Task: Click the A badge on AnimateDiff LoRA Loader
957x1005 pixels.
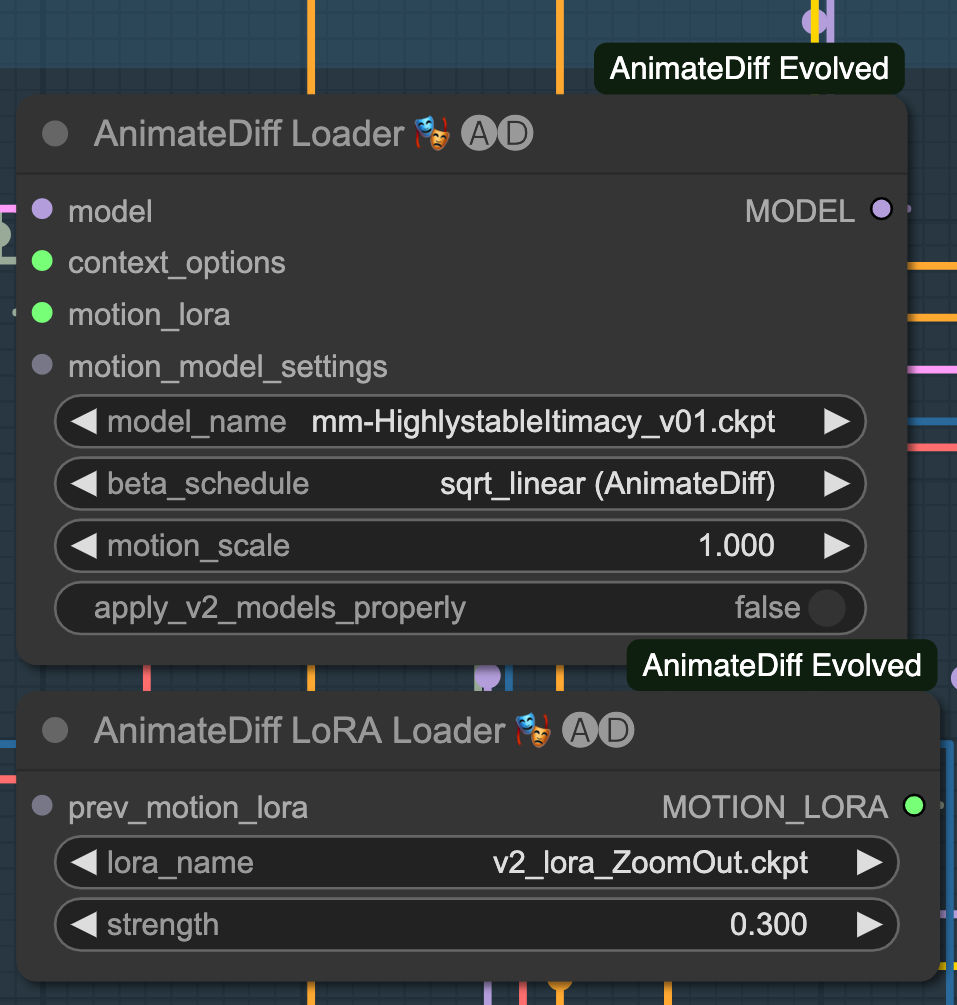Action: 581,730
